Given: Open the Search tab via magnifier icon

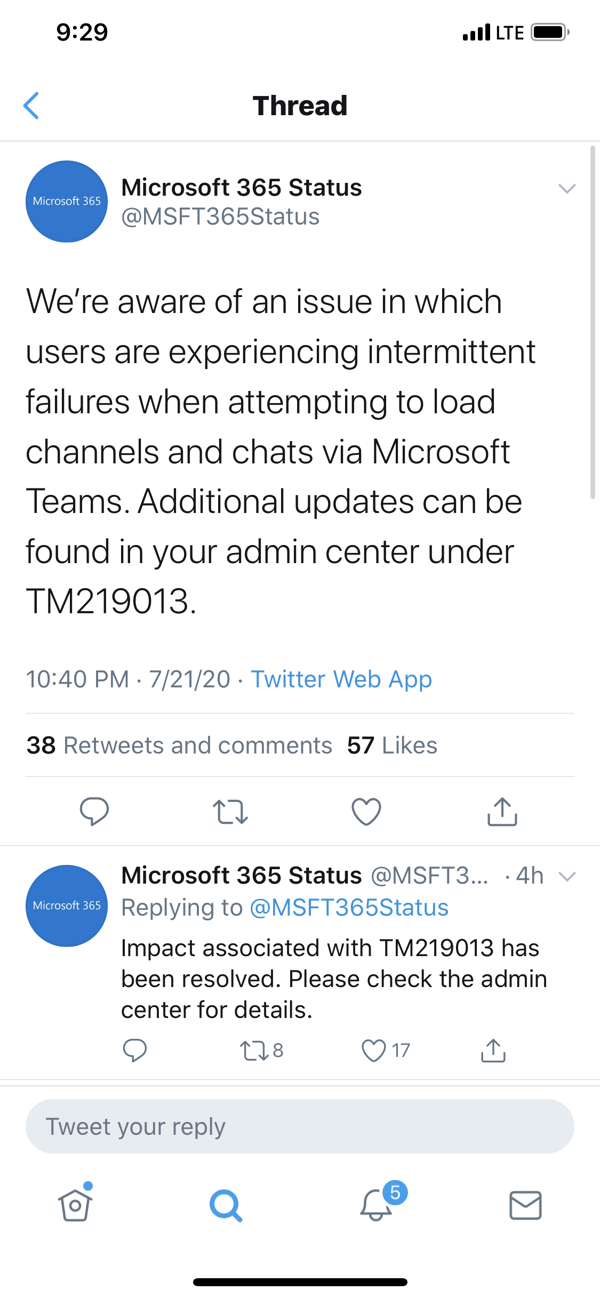Looking at the screenshot, I should click(225, 1205).
